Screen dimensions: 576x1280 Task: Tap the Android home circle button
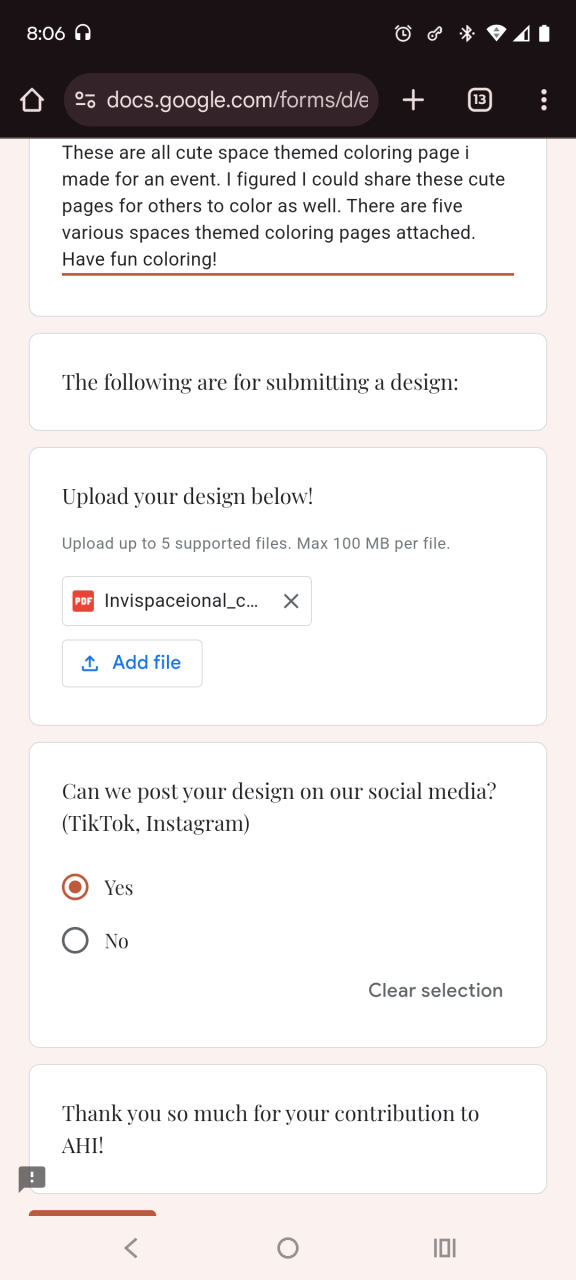click(288, 1247)
